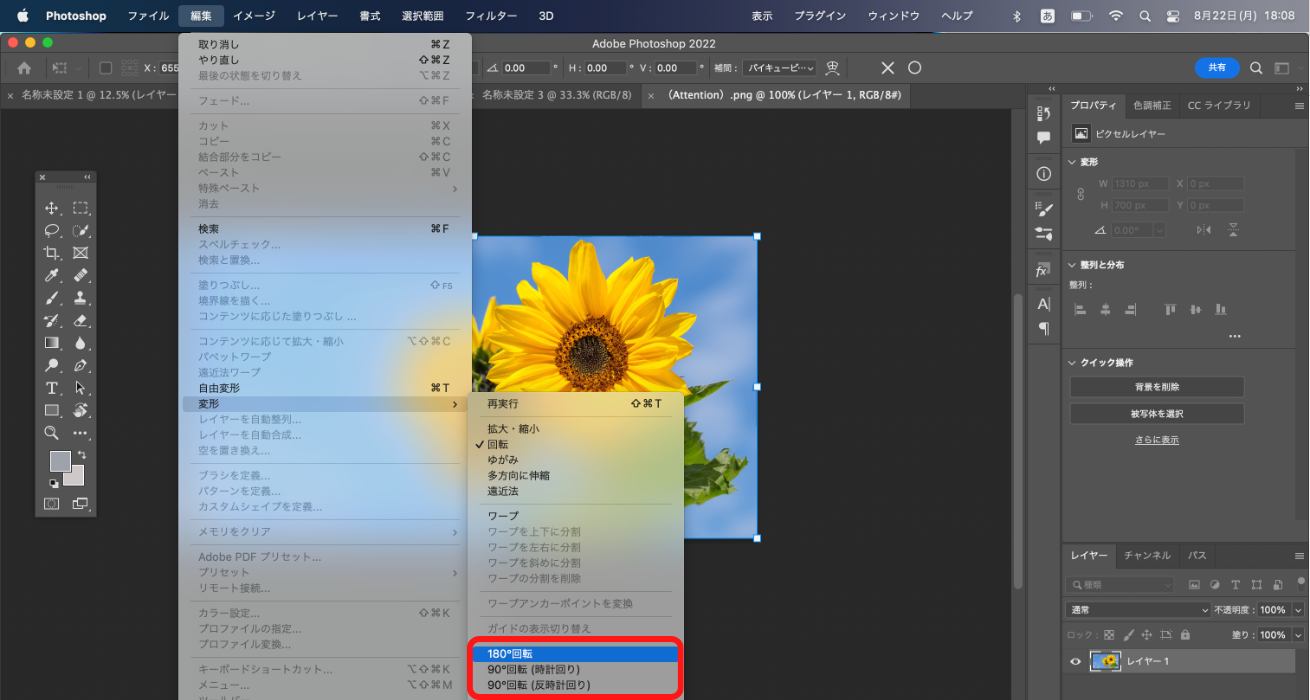The width and height of the screenshot is (1310, 700).
Task: Click the 背景を削除 button
Action: pos(1157,387)
